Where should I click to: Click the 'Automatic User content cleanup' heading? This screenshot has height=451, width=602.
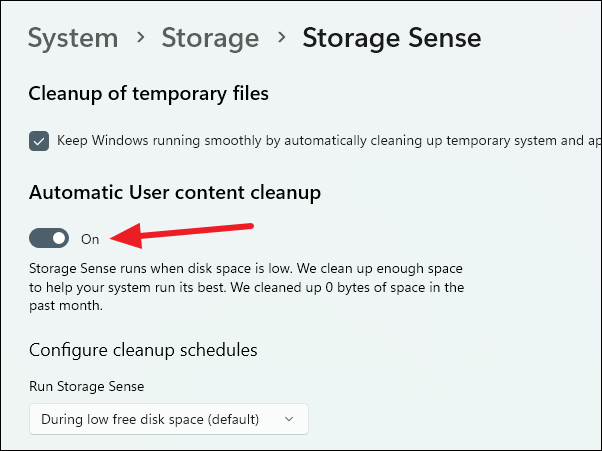pos(176,191)
